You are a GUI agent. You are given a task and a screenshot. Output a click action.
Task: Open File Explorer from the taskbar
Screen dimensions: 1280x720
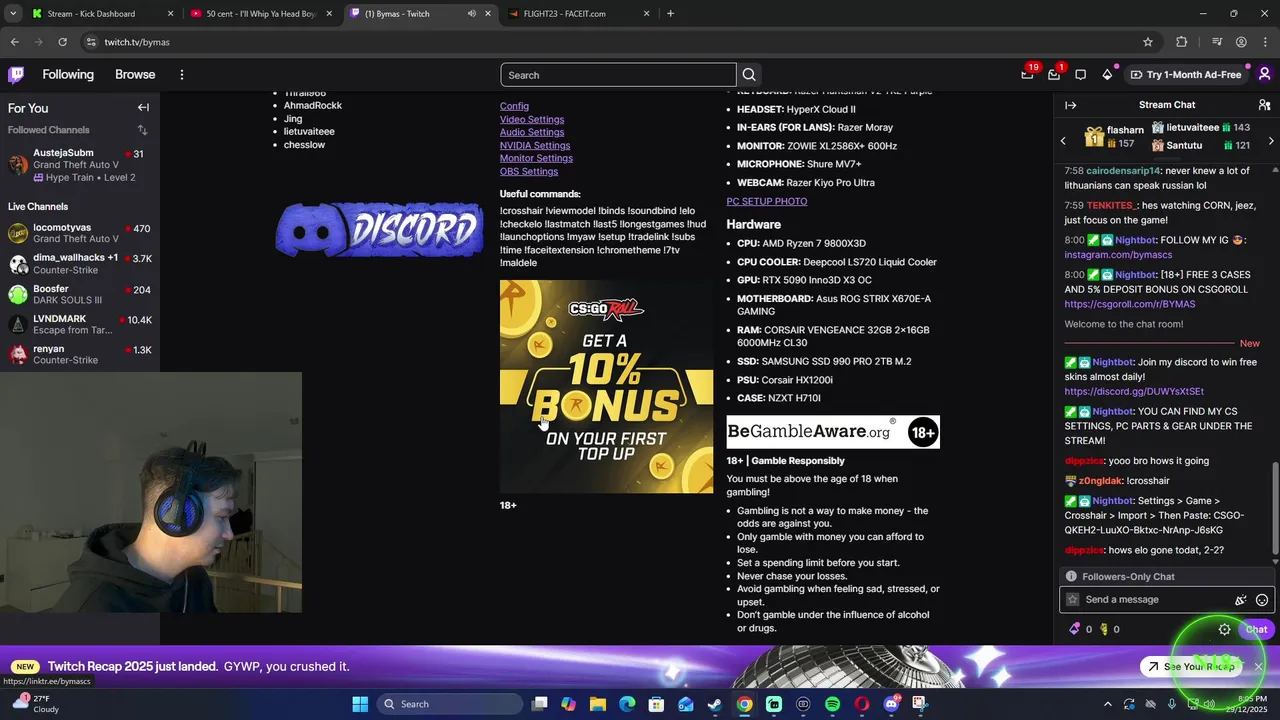598,704
